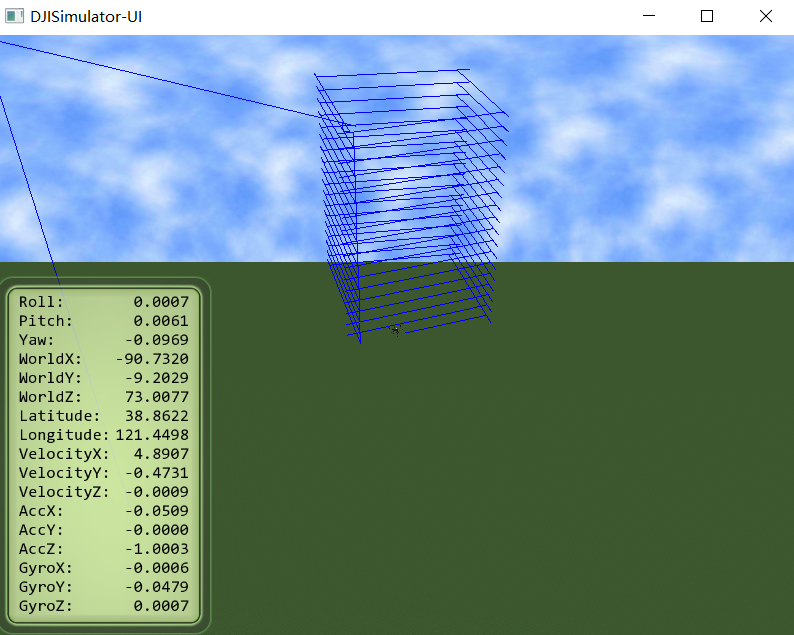Viewport: 794px width, 635px height.
Task: Click the DJISimulator-UI app icon in title bar
Action: (x=15, y=16)
